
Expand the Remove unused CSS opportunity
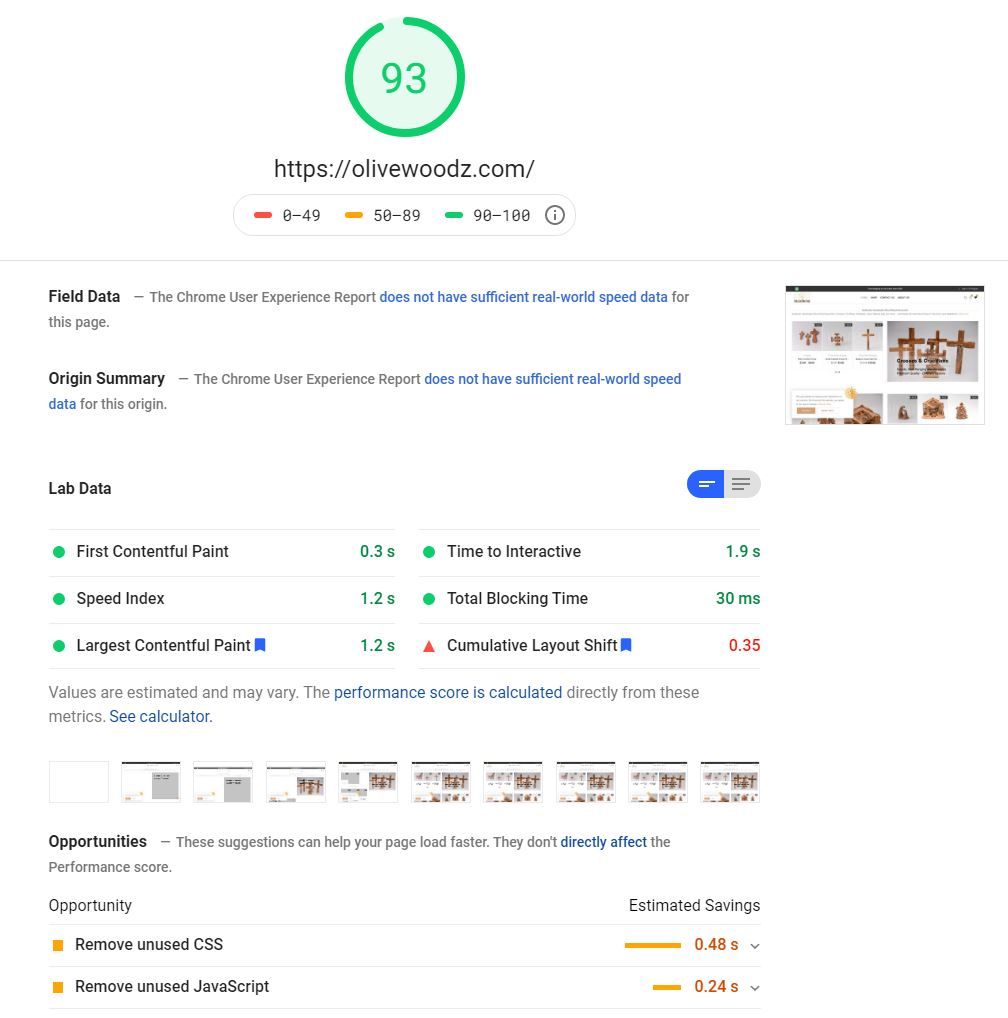755,944
